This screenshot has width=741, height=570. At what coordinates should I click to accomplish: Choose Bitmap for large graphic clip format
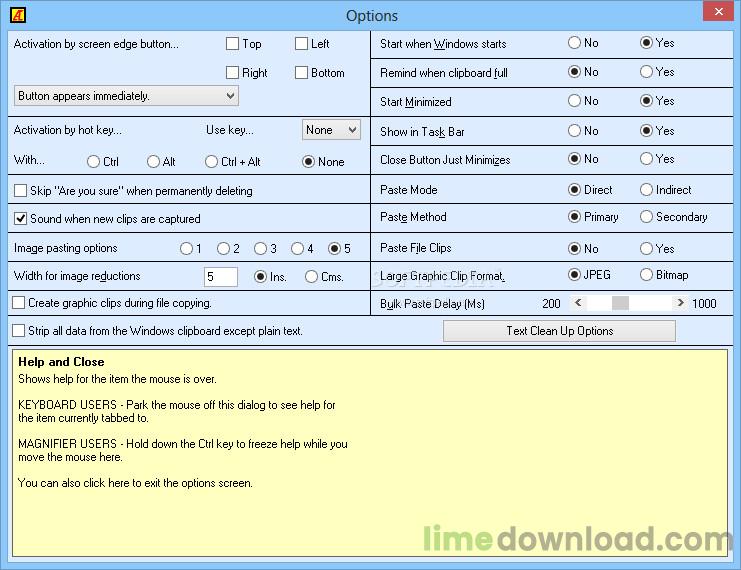[646, 275]
